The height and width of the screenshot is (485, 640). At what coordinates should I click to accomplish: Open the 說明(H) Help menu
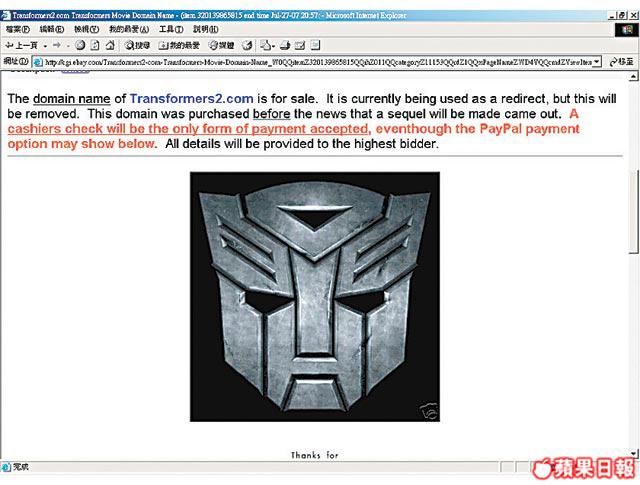tap(206, 29)
